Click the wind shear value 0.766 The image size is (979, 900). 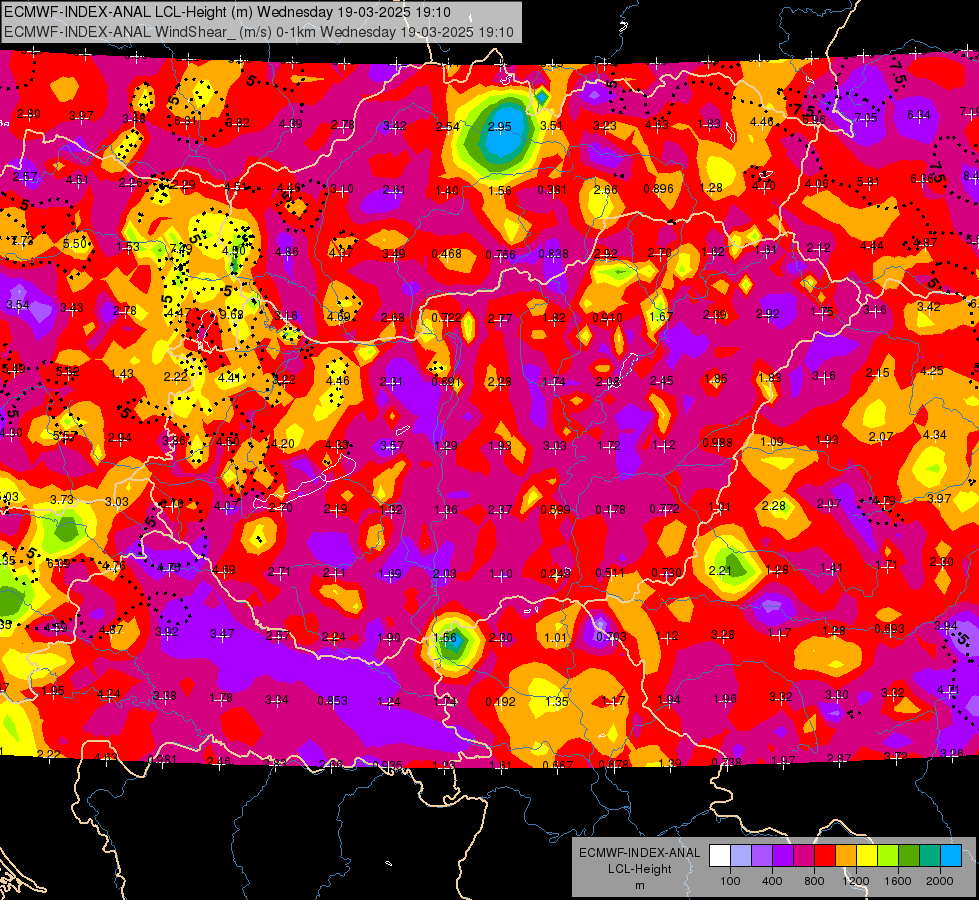coord(500,254)
